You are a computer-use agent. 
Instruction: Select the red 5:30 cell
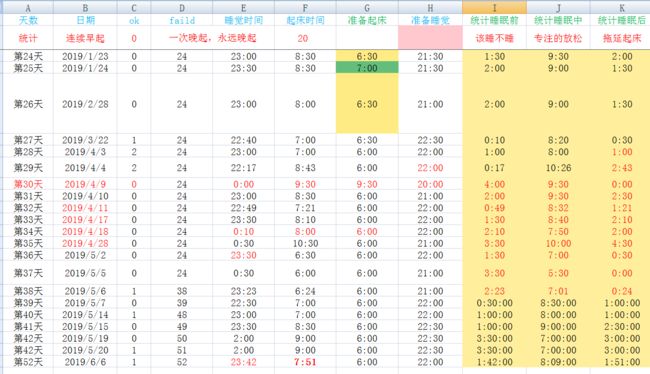click(558, 273)
